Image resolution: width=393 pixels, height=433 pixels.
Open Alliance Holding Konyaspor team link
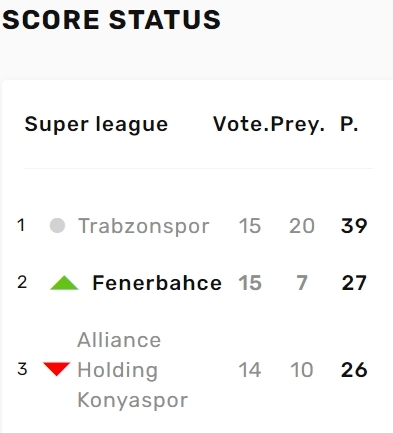click(132, 370)
